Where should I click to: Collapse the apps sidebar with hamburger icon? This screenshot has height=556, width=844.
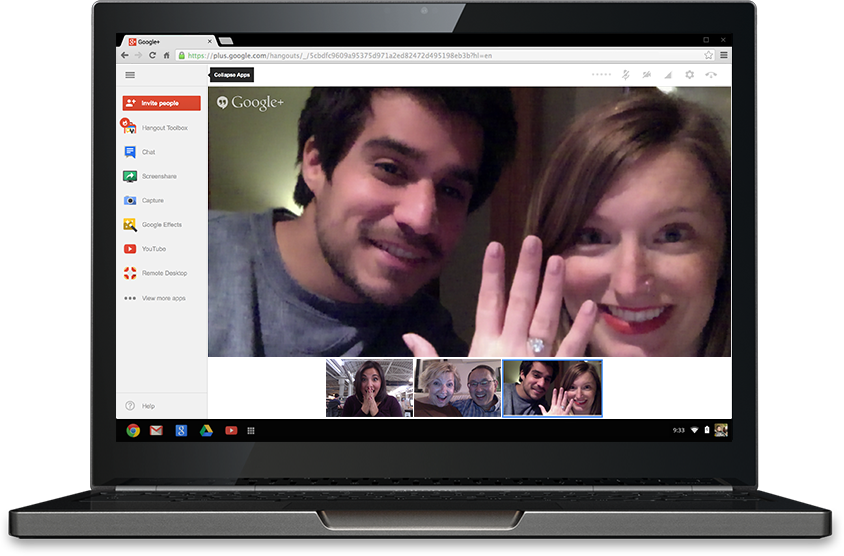point(130,75)
